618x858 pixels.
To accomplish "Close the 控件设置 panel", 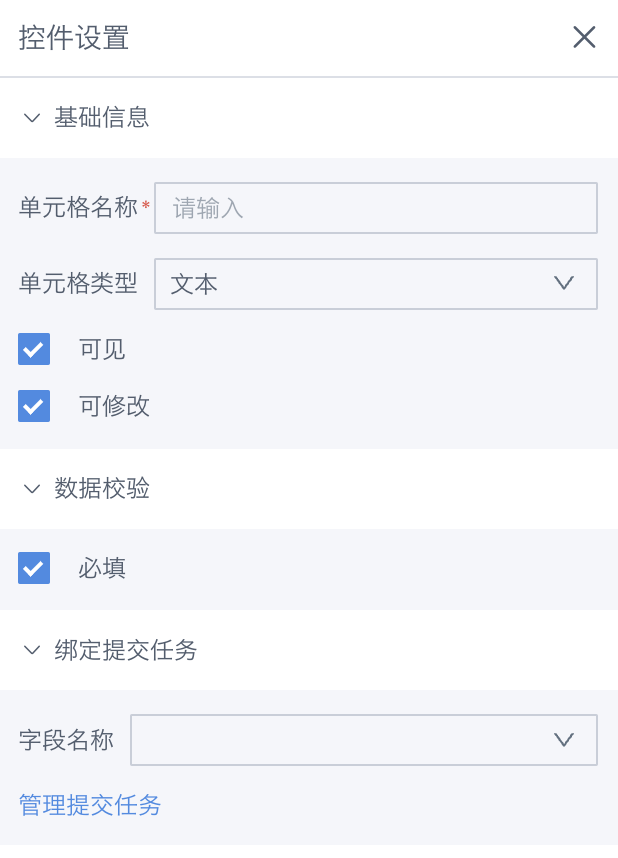I will click(584, 38).
